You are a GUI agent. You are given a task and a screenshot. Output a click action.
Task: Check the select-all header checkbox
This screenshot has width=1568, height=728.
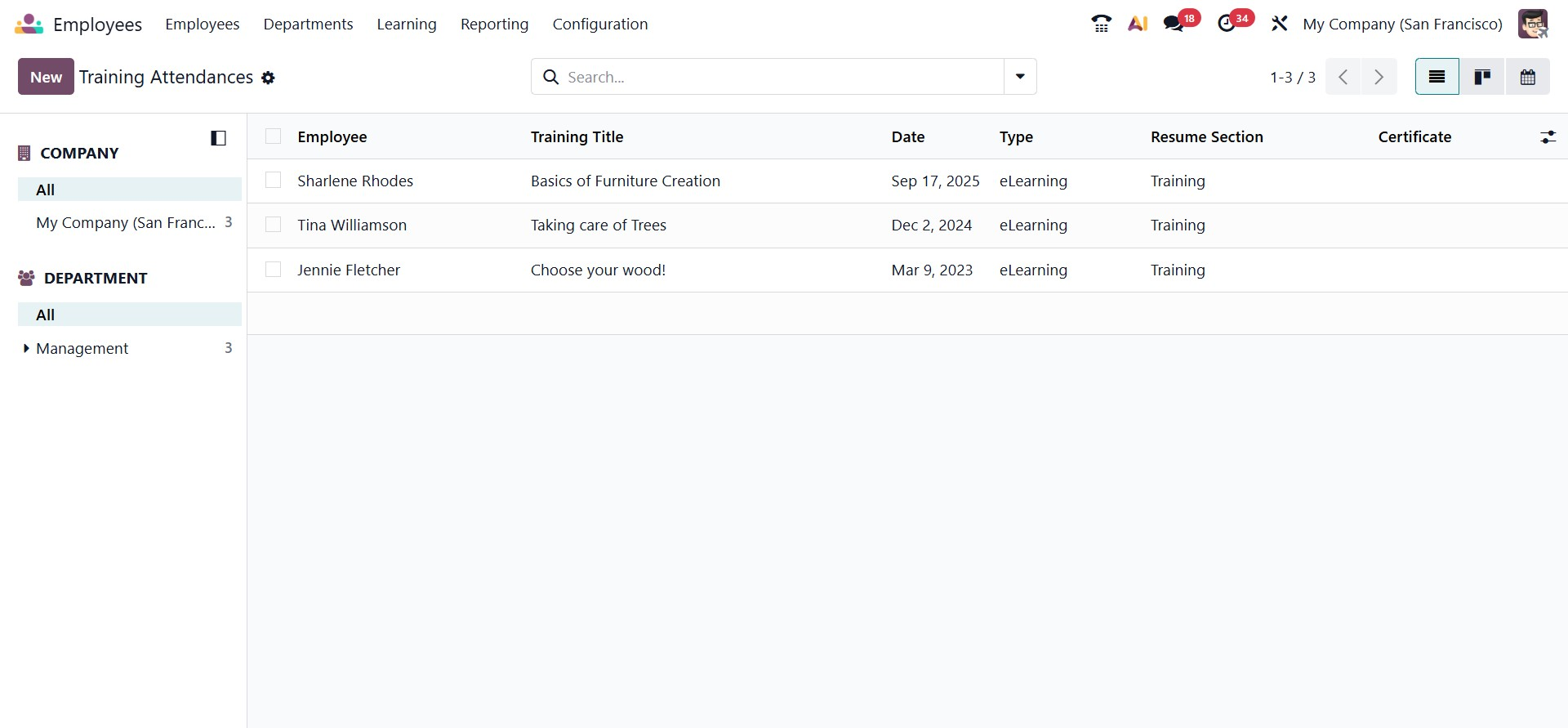[274, 136]
